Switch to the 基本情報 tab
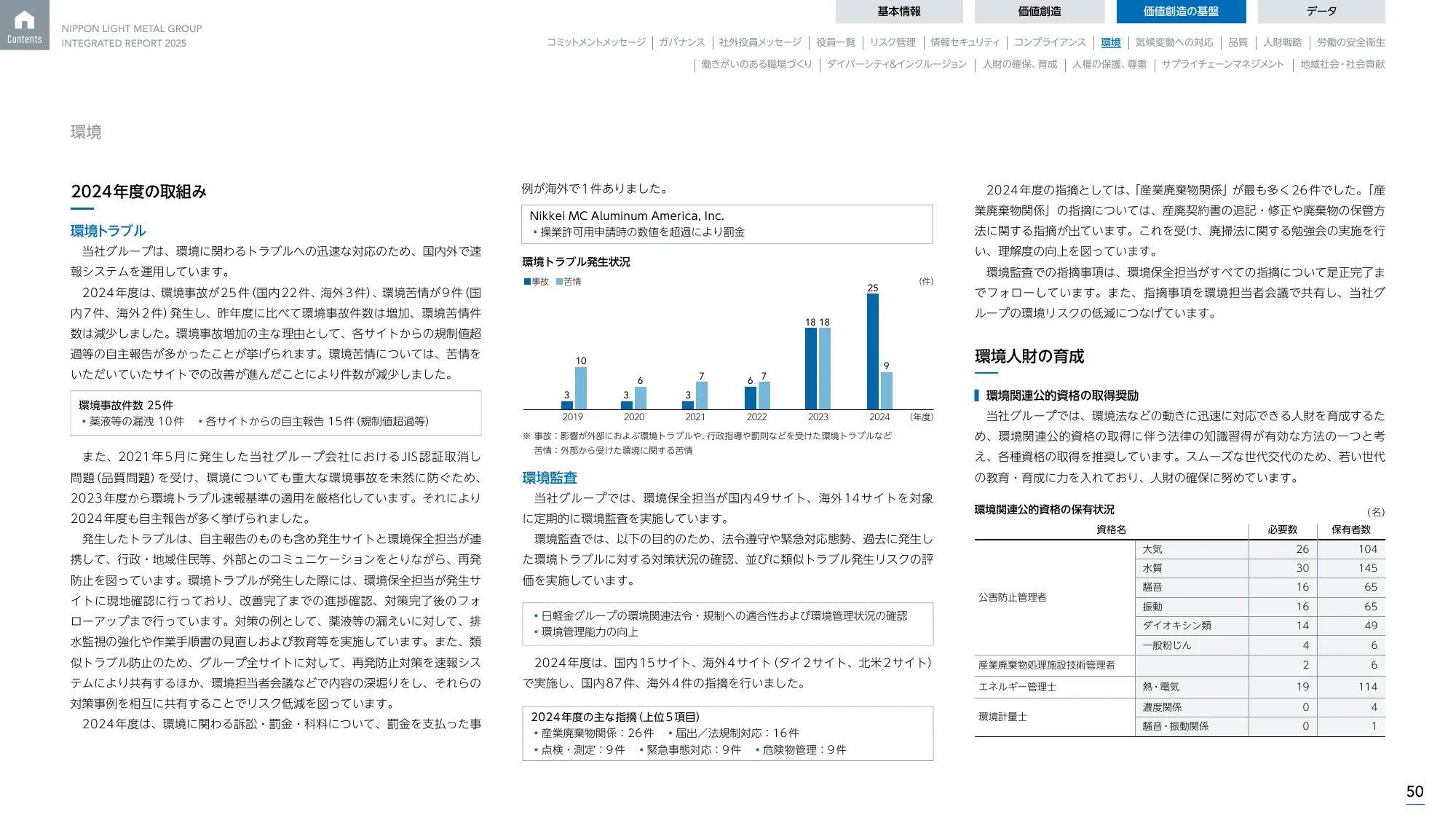Screen dimensions: 1456x823 [x=899, y=11]
